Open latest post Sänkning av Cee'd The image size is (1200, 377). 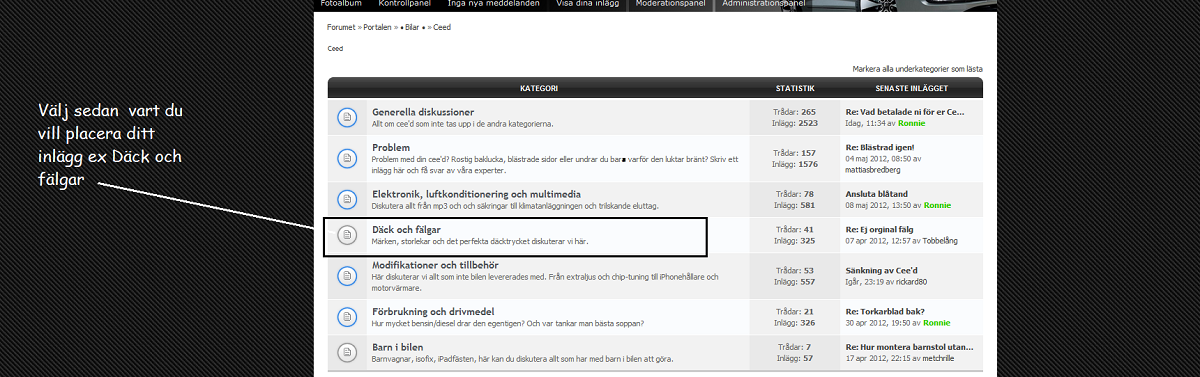[x=881, y=270]
